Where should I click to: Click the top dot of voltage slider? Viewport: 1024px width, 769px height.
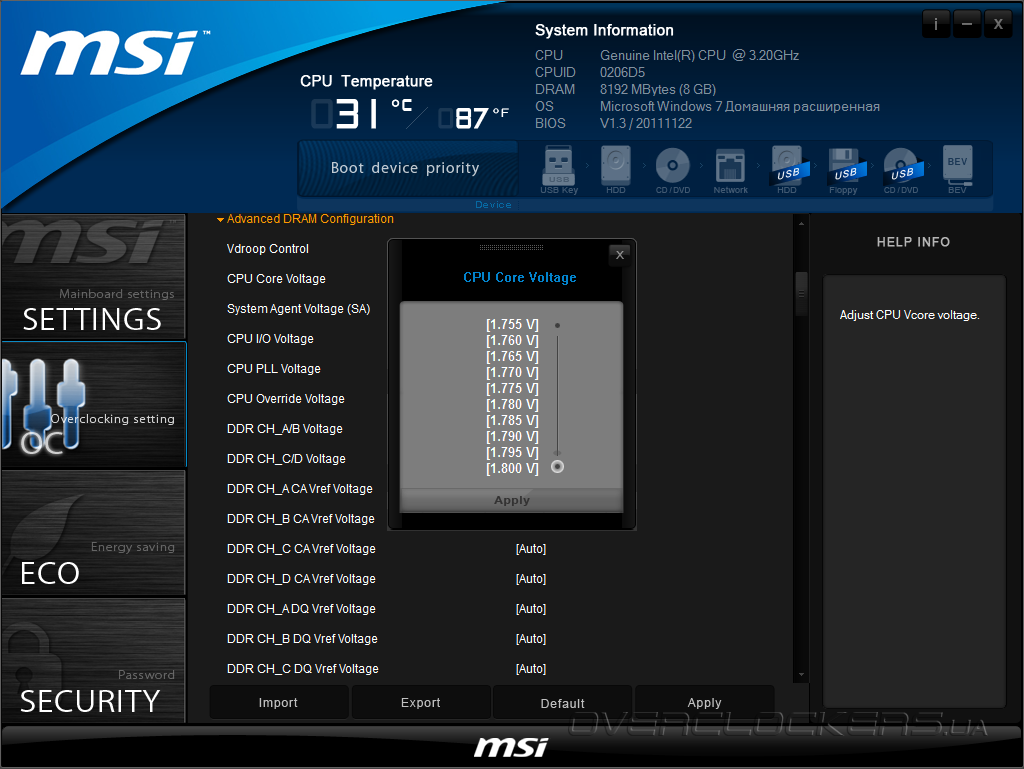557,325
